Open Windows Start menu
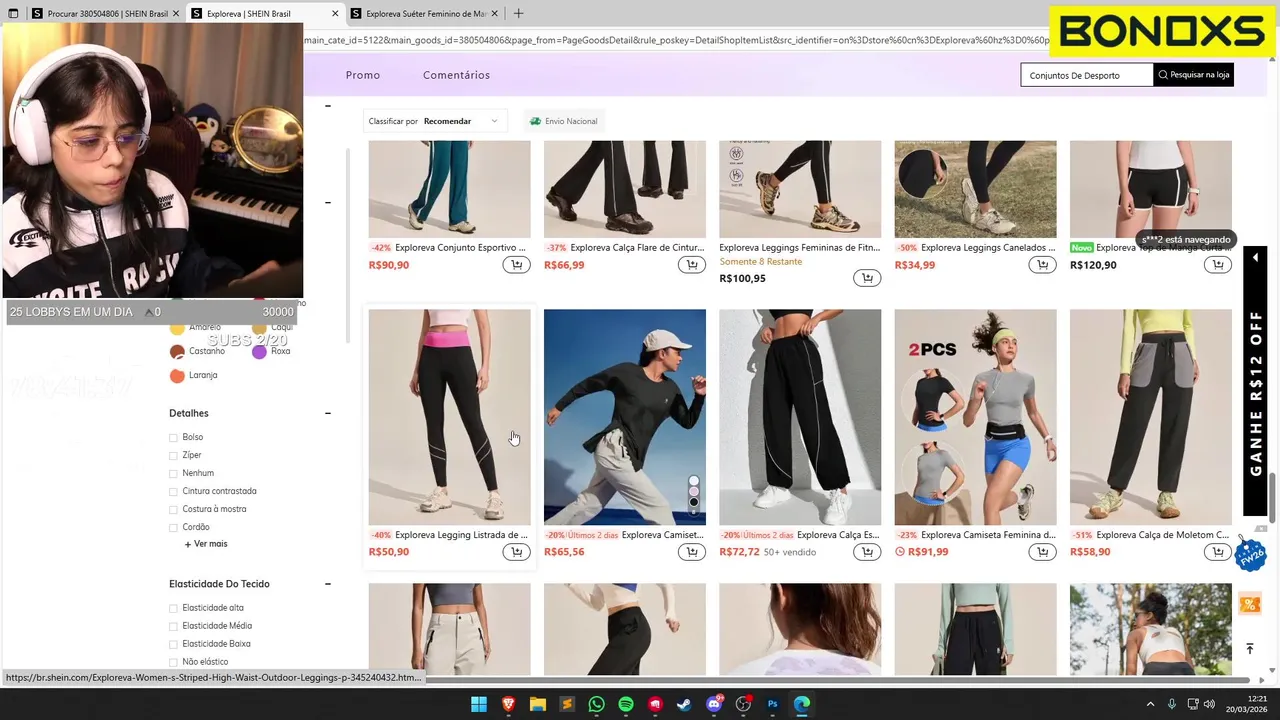 click(x=479, y=704)
